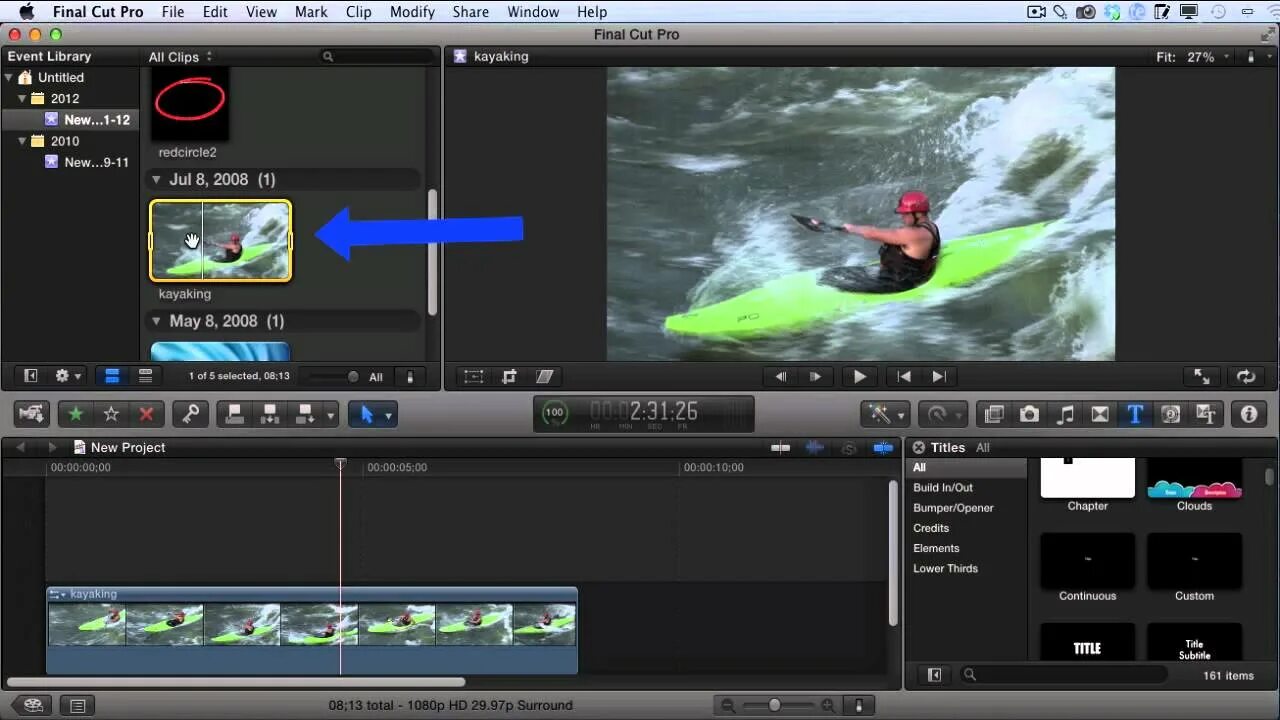
Task: Collapse the Untitled library disclosure triangle
Action: (9, 77)
